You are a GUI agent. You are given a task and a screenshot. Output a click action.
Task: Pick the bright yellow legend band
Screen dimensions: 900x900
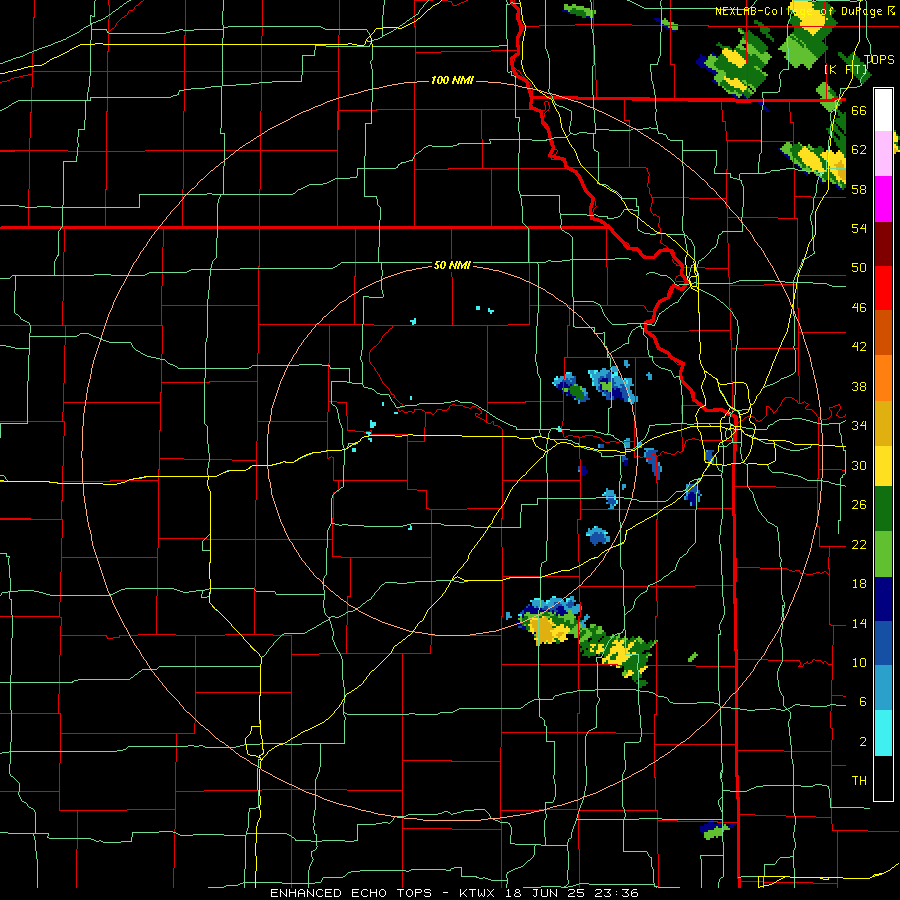(x=883, y=466)
